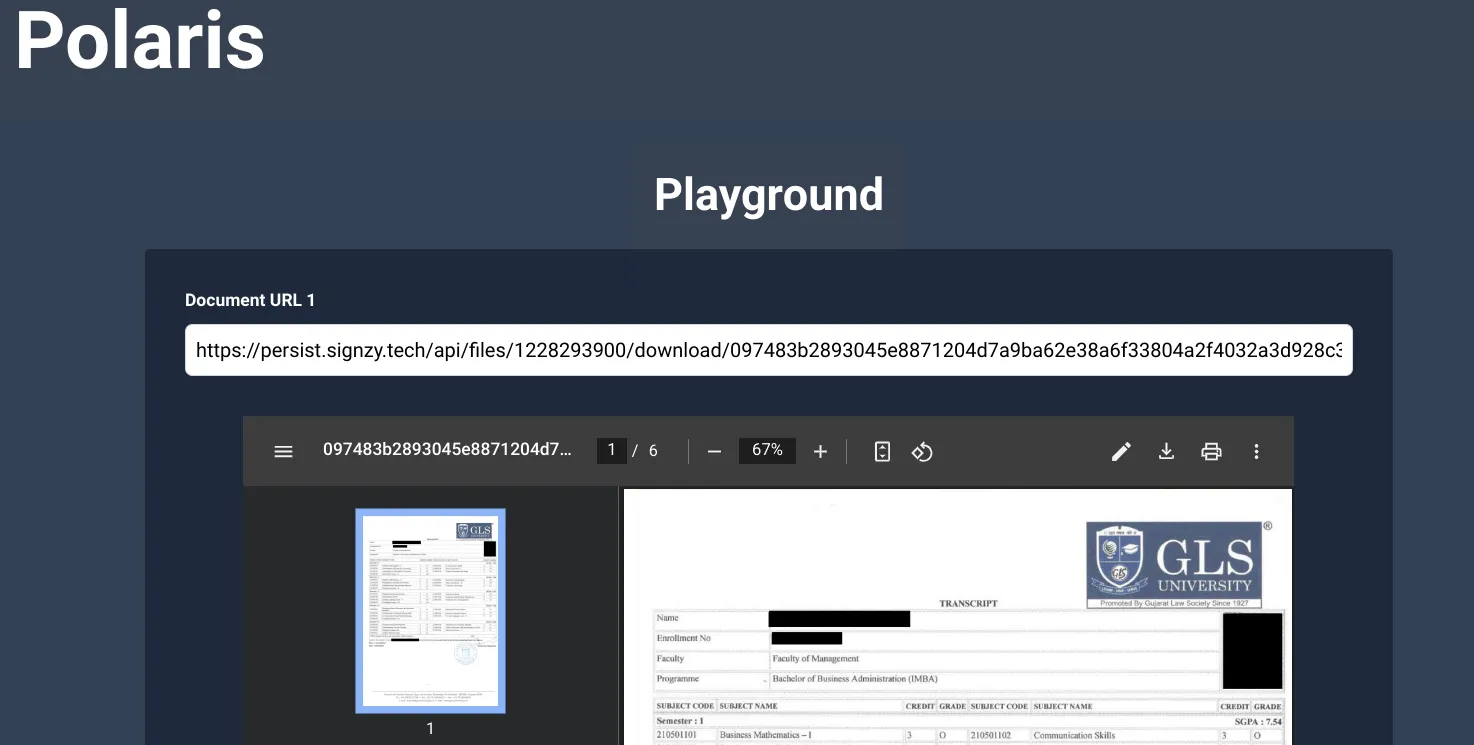This screenshot has height=745, width=1474.
Task: Zoom in with the plus icon
Action: pos(820,451)
